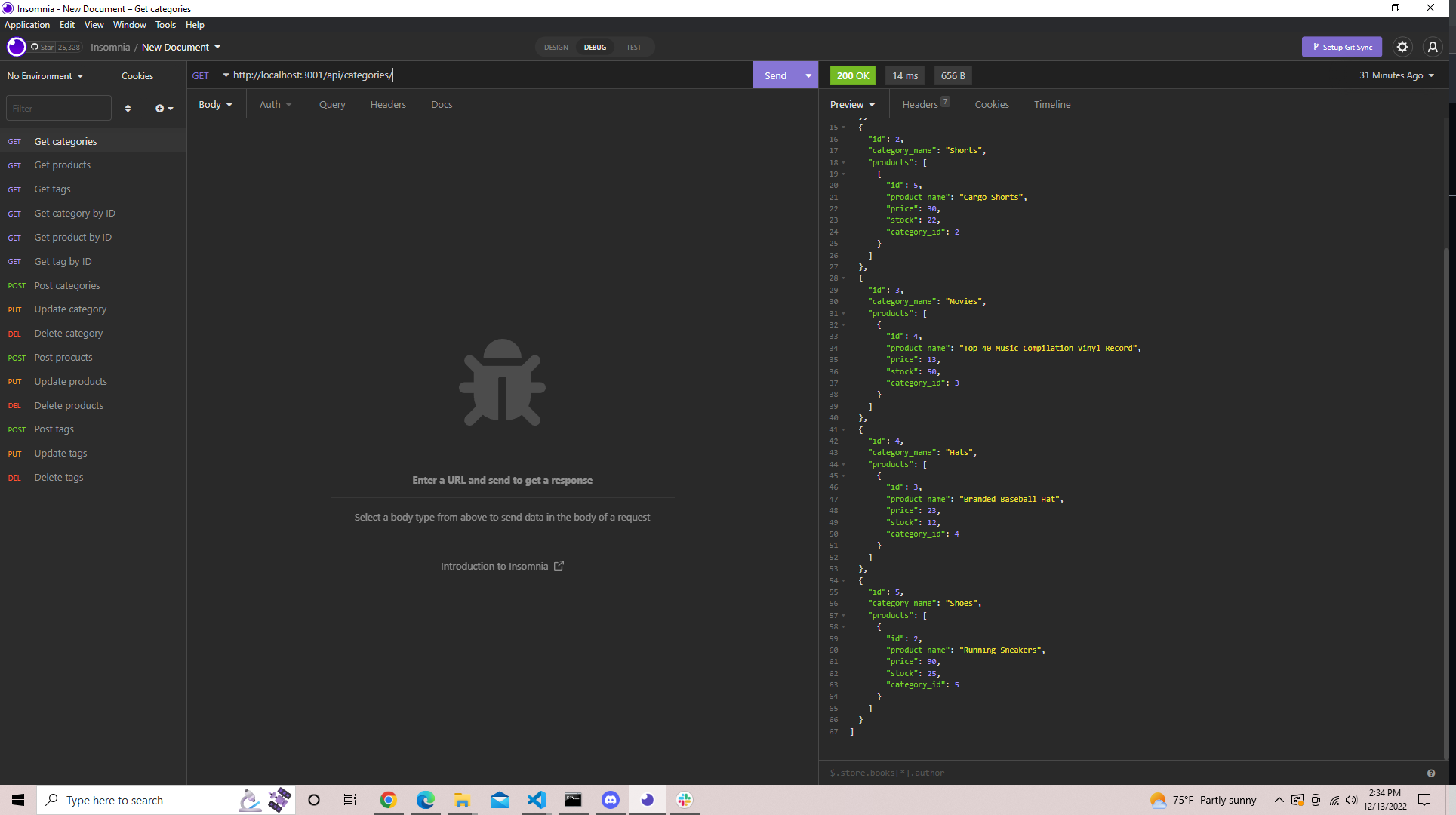
Task: Open the No Environment dropdown
Action: coord(45,76)
